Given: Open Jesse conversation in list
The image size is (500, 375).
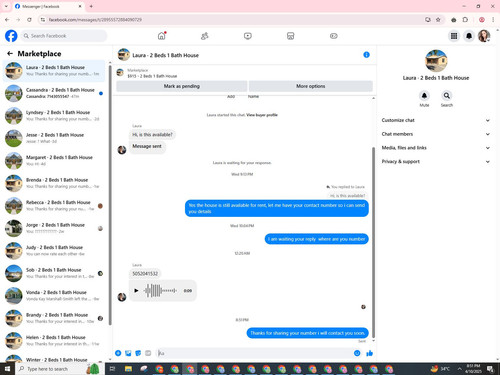Looking at the screenshot, I should coord(54,138).
